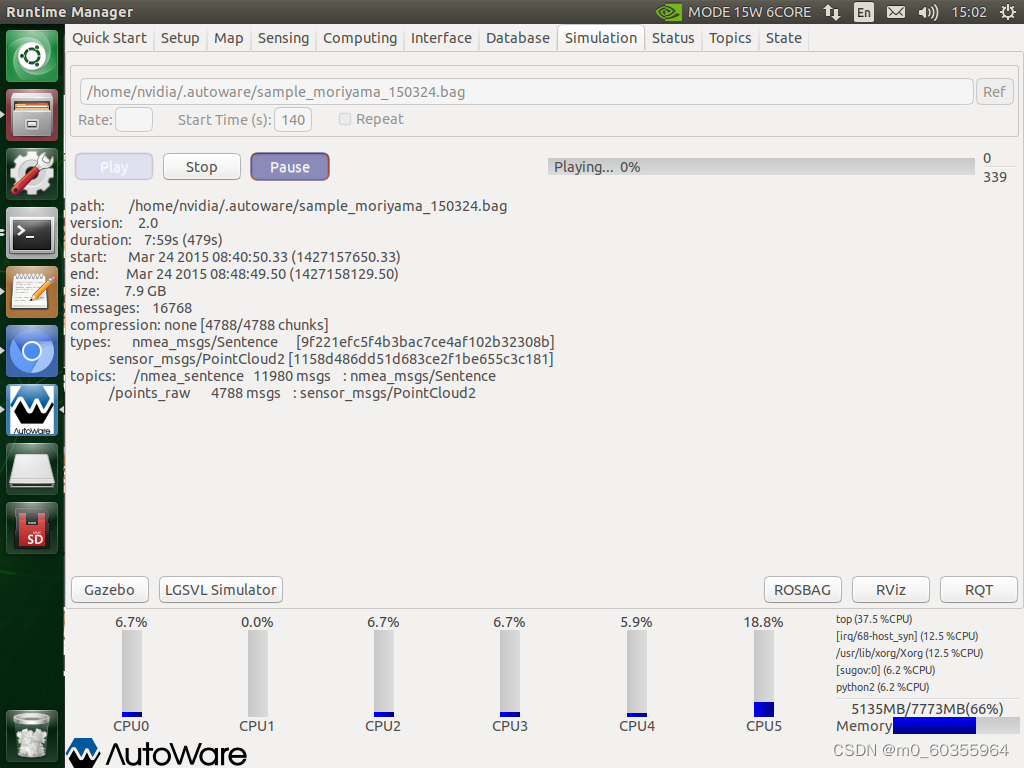Click the CPU5 usage bar
The width and height of the screenshot is (1024, 768).
tap(764, 673)
